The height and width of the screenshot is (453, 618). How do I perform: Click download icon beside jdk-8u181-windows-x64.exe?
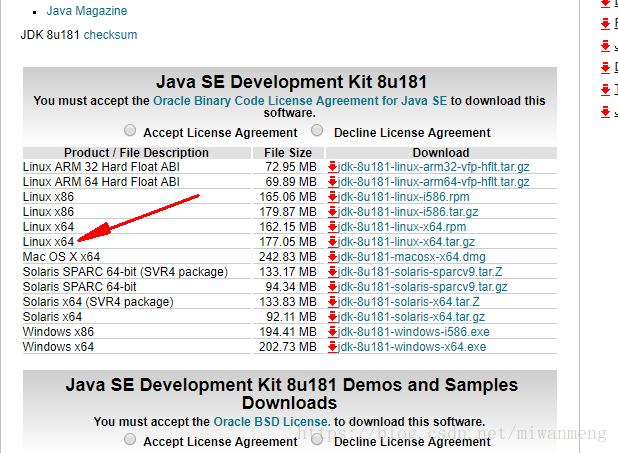pos(332,347)
